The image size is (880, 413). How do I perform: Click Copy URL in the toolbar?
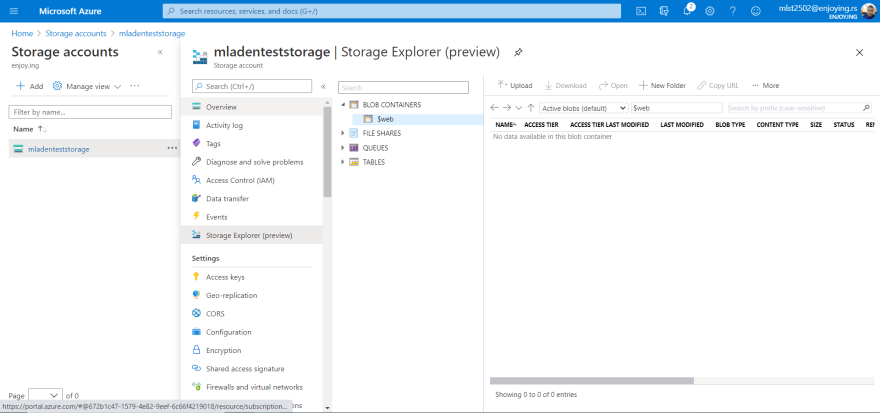coord(718,85)
